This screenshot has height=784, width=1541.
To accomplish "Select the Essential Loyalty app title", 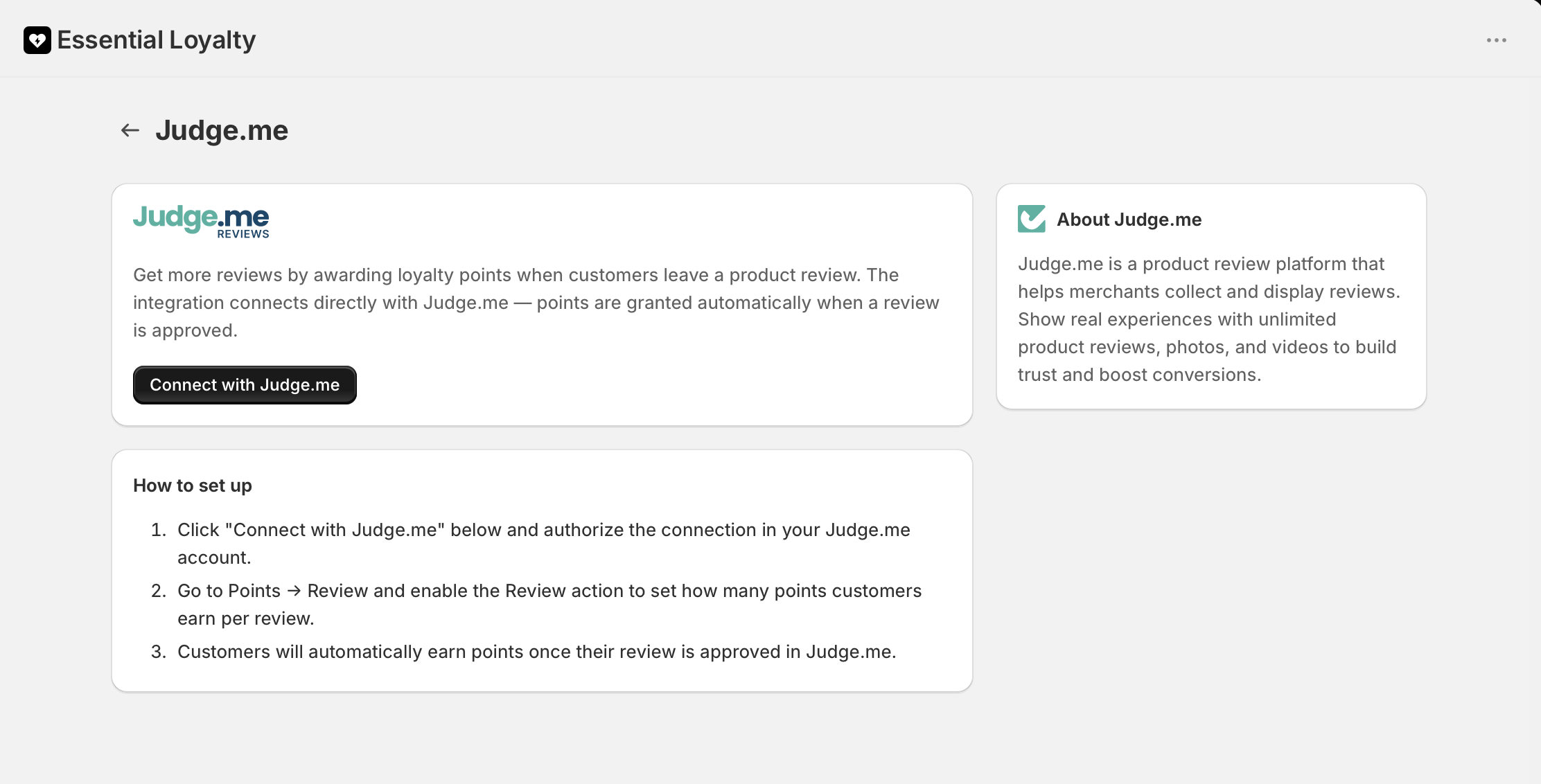I will [157, 40].
